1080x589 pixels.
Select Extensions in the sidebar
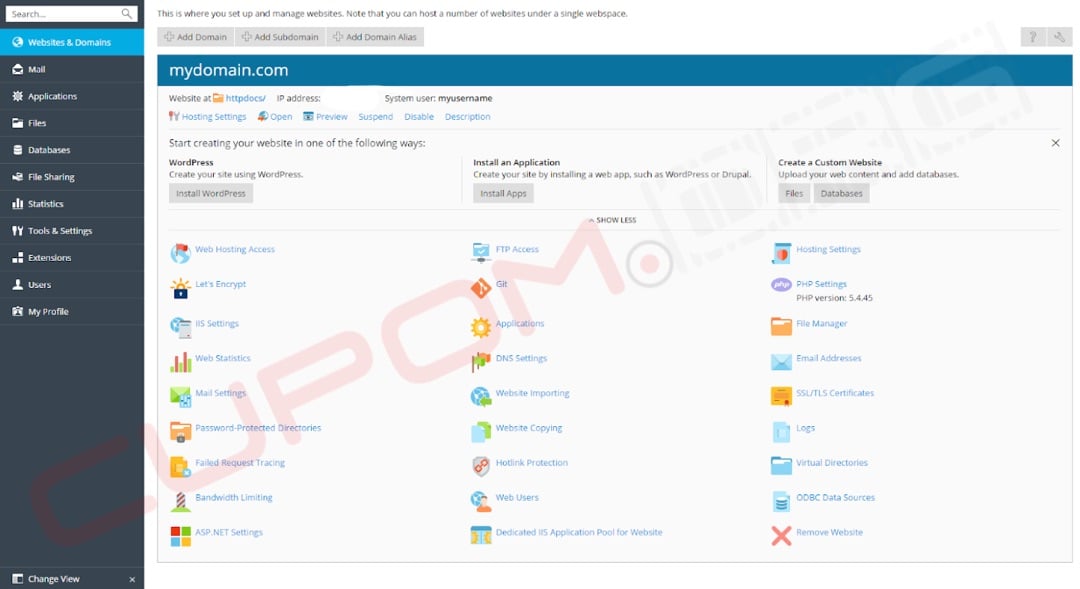click(72, 257)
